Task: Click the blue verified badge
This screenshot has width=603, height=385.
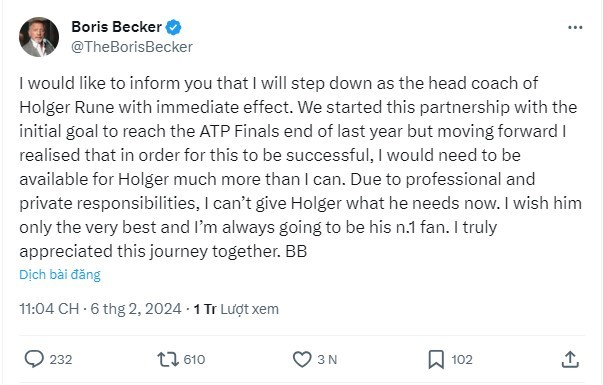Action: (173, 27)
